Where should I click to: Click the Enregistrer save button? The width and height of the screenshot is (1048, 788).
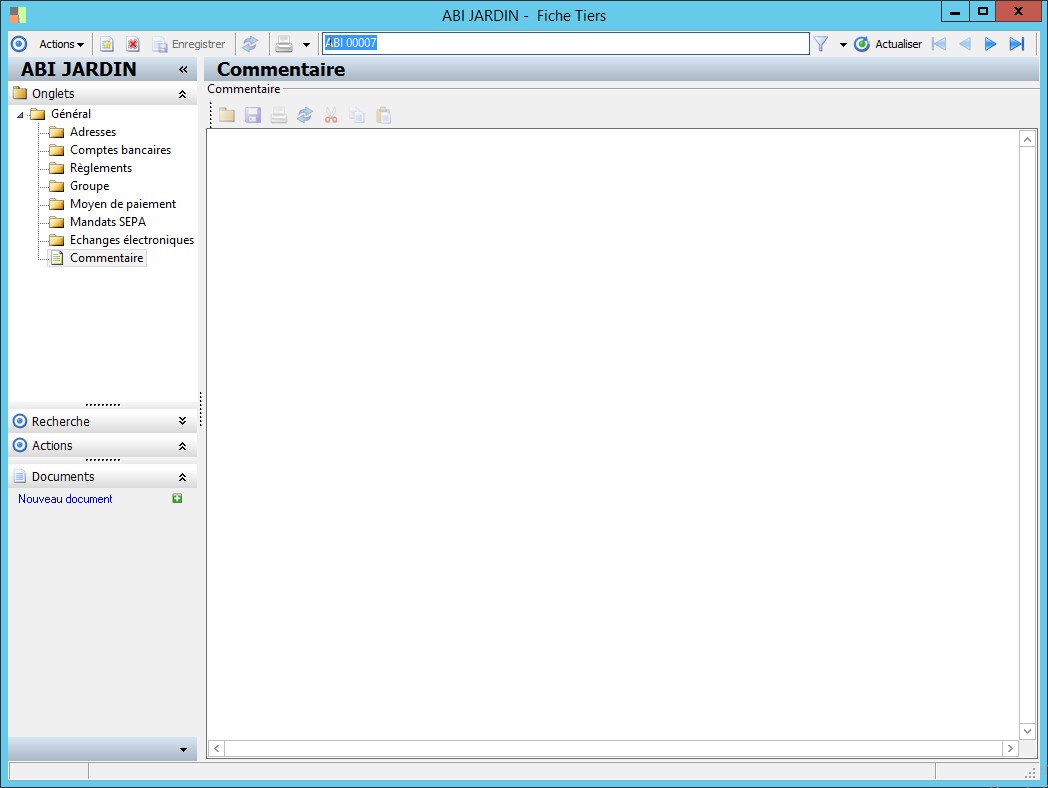tap(188, 44)
